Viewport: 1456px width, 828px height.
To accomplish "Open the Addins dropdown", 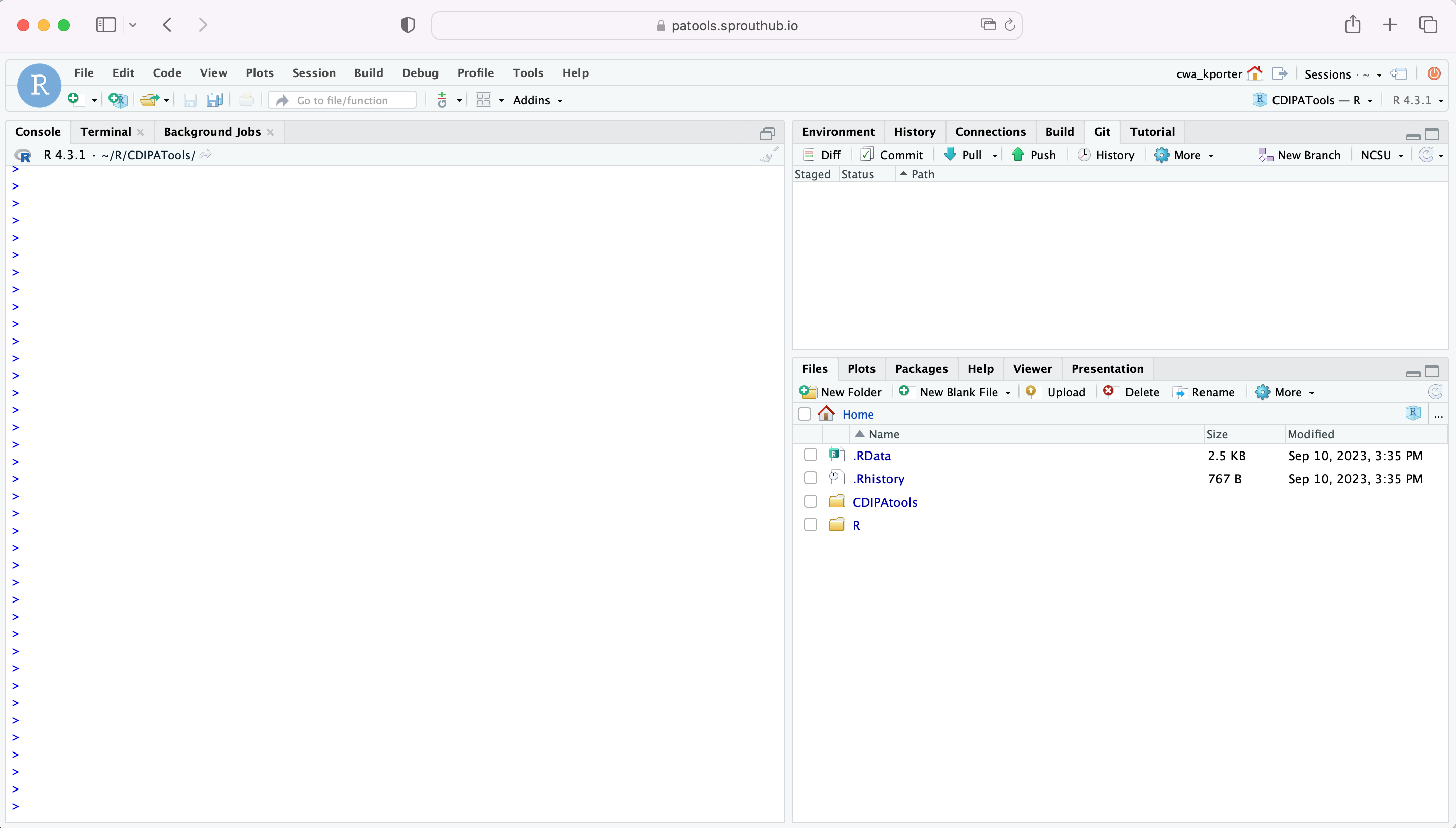I will tap(537, 100).
